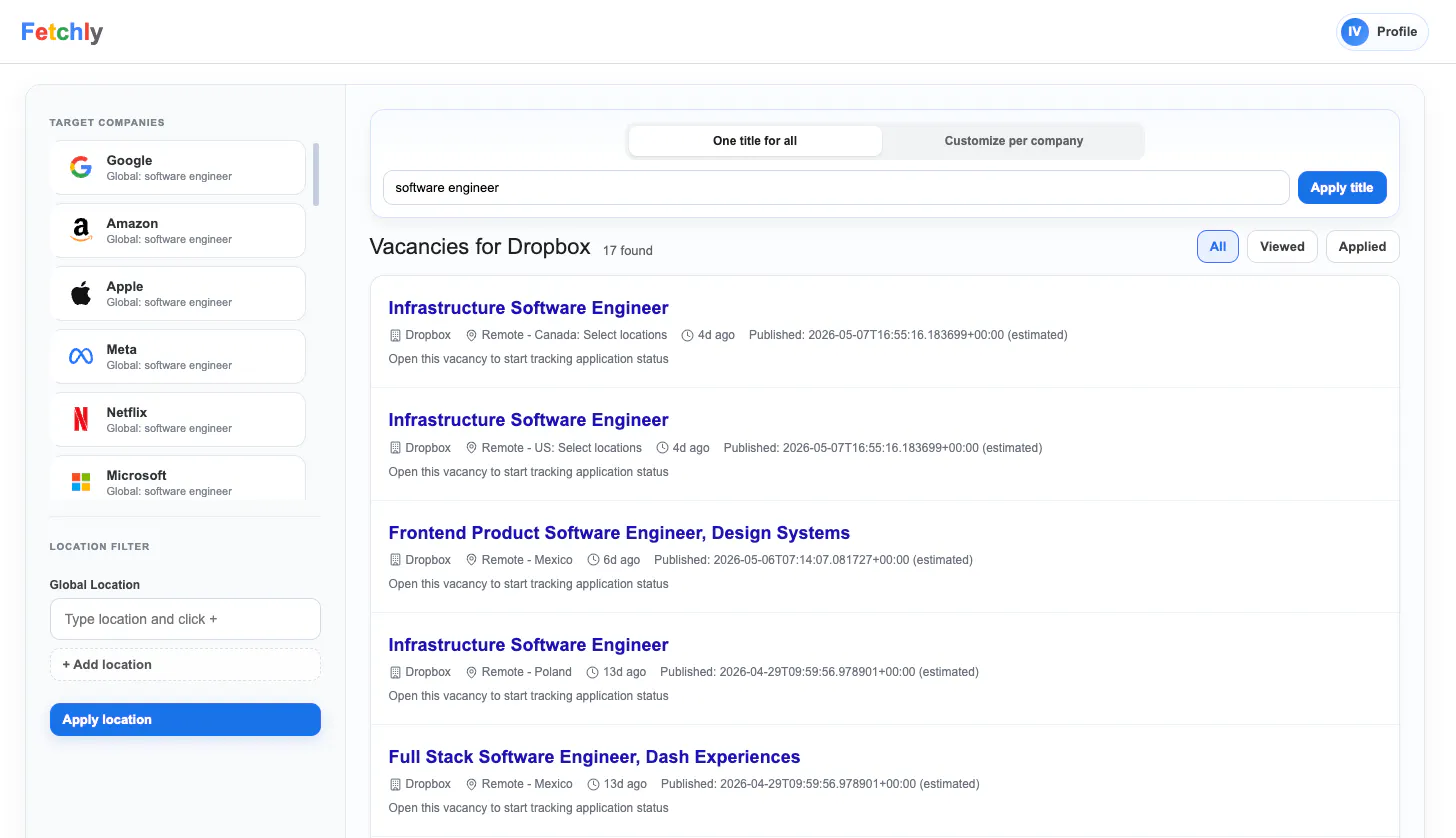Viewport: 1456px width, 838px height.
Task: Click location pin icon in Frontend Product vacancy
Action: pos(471,560)
